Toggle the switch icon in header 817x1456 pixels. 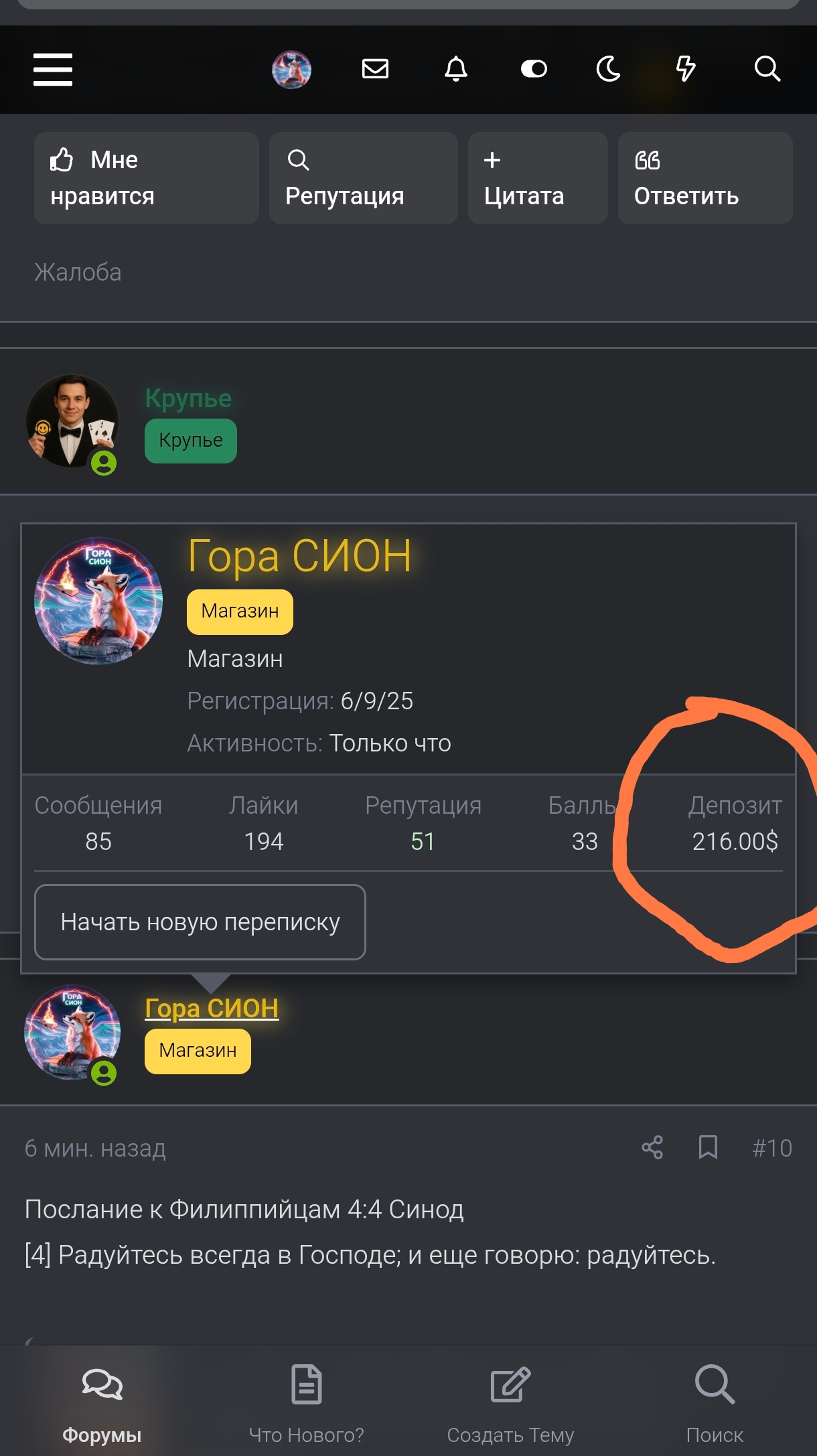pos(534,69)
